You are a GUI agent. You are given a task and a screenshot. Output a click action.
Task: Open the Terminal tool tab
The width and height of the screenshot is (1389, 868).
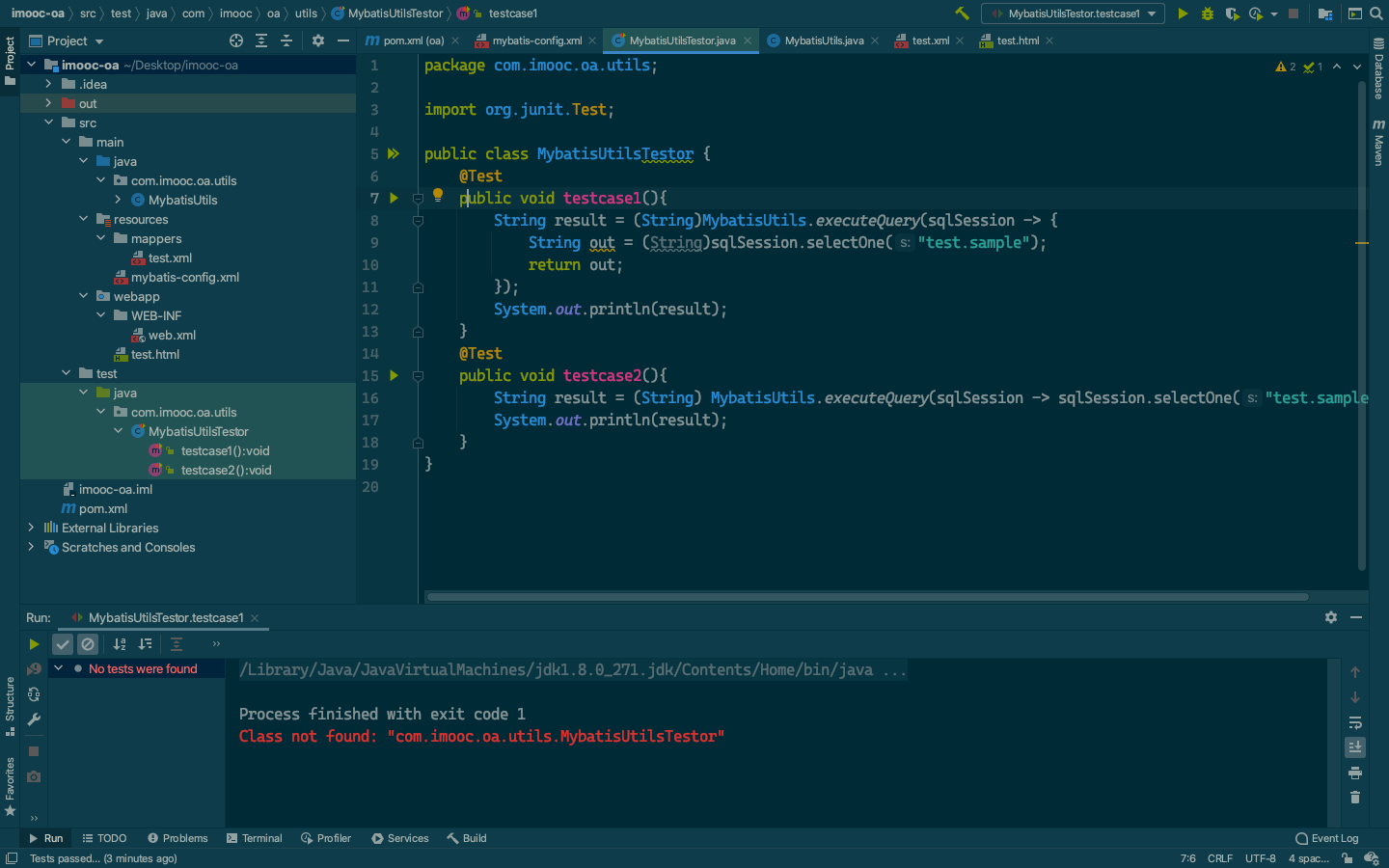(255, 838)
